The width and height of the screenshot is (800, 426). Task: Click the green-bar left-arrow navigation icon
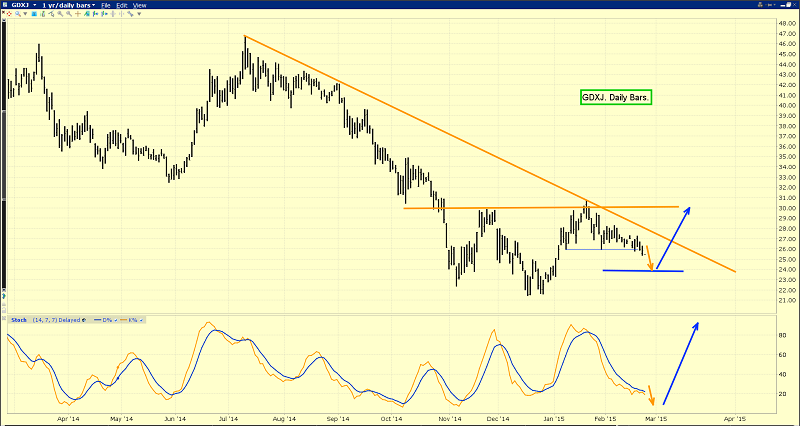click(x=95, y=14)
